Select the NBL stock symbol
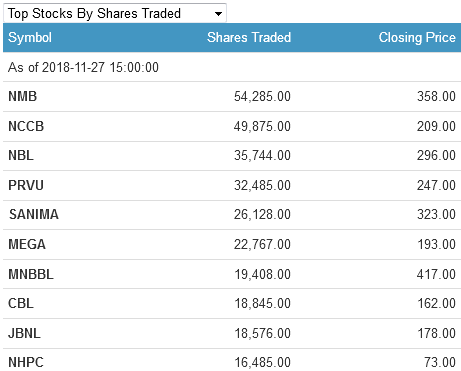 21,155
